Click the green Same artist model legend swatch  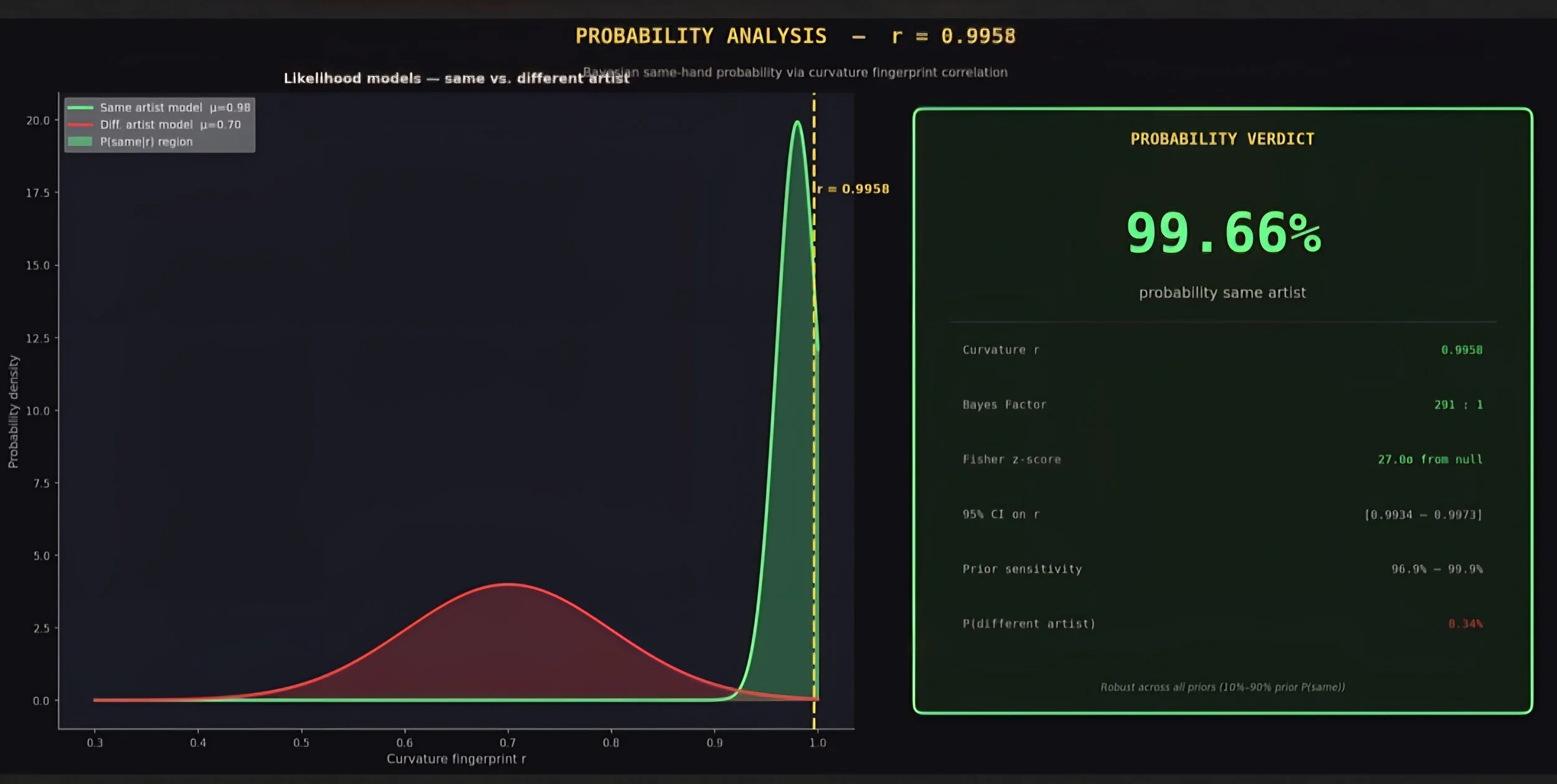[80, 108]
